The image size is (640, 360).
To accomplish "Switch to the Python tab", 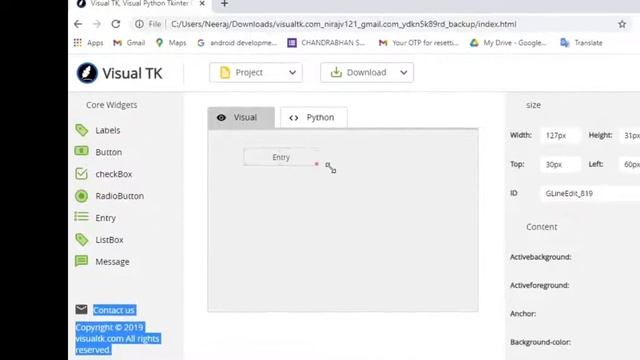I will [x=314, y=118].
